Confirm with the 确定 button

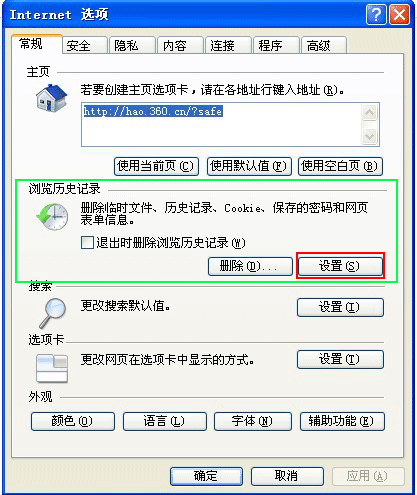[x=206, y=476]
